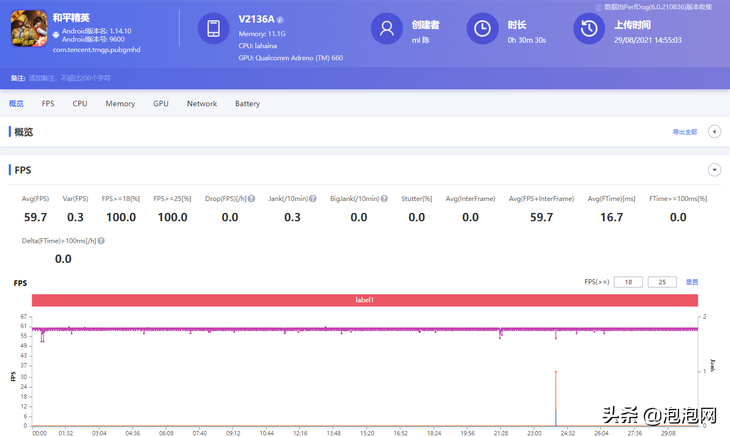Click the red label1 bar
Screen dimensions: 730x437
365,300
